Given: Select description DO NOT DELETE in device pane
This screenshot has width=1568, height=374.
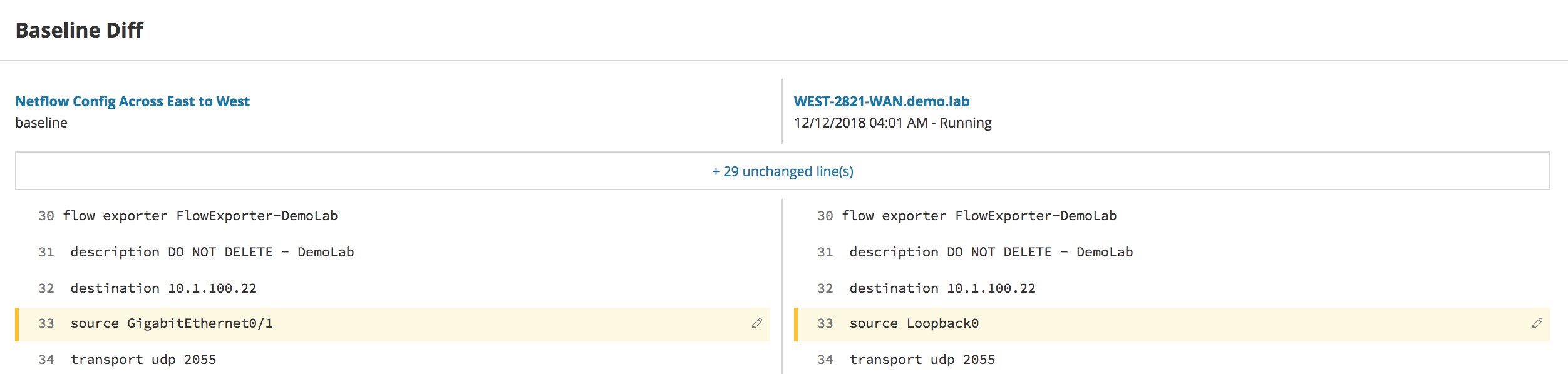Looking at the screenshot, I should pos(991,252).
